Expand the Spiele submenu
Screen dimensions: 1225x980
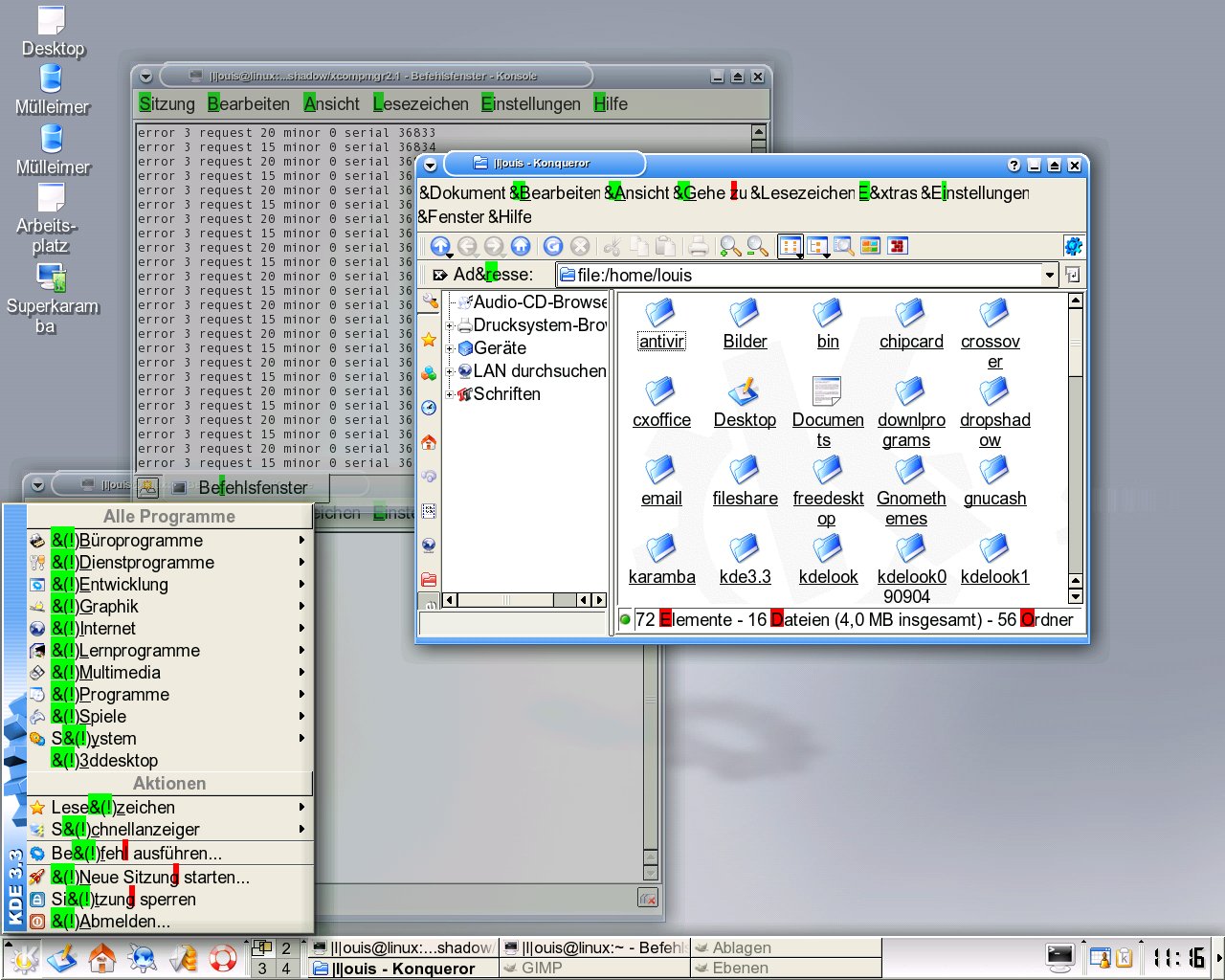(169, 717)
